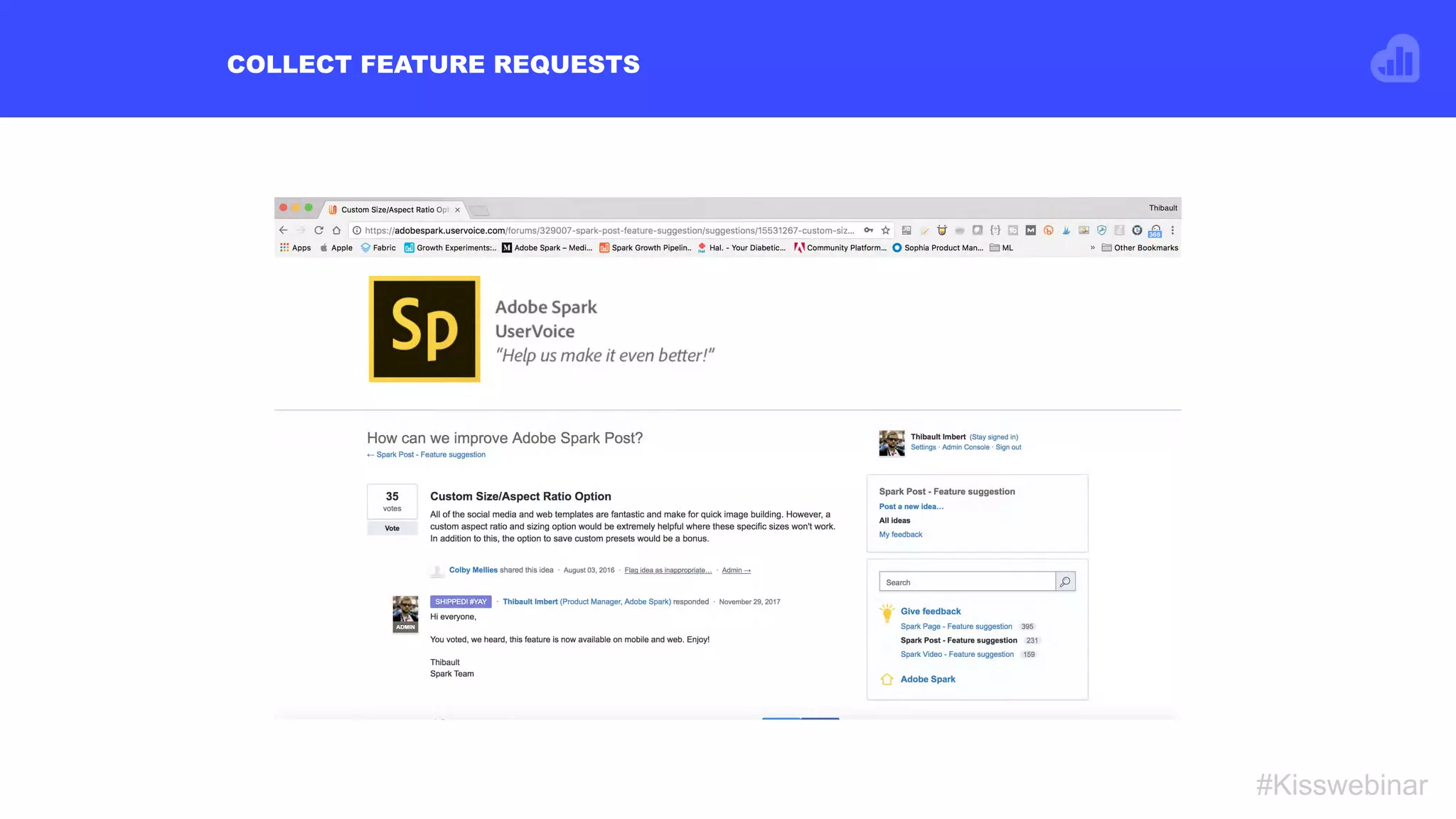1456x819 pixels.
Task: Open the Fabric bookmark
Action: [378, 247]
